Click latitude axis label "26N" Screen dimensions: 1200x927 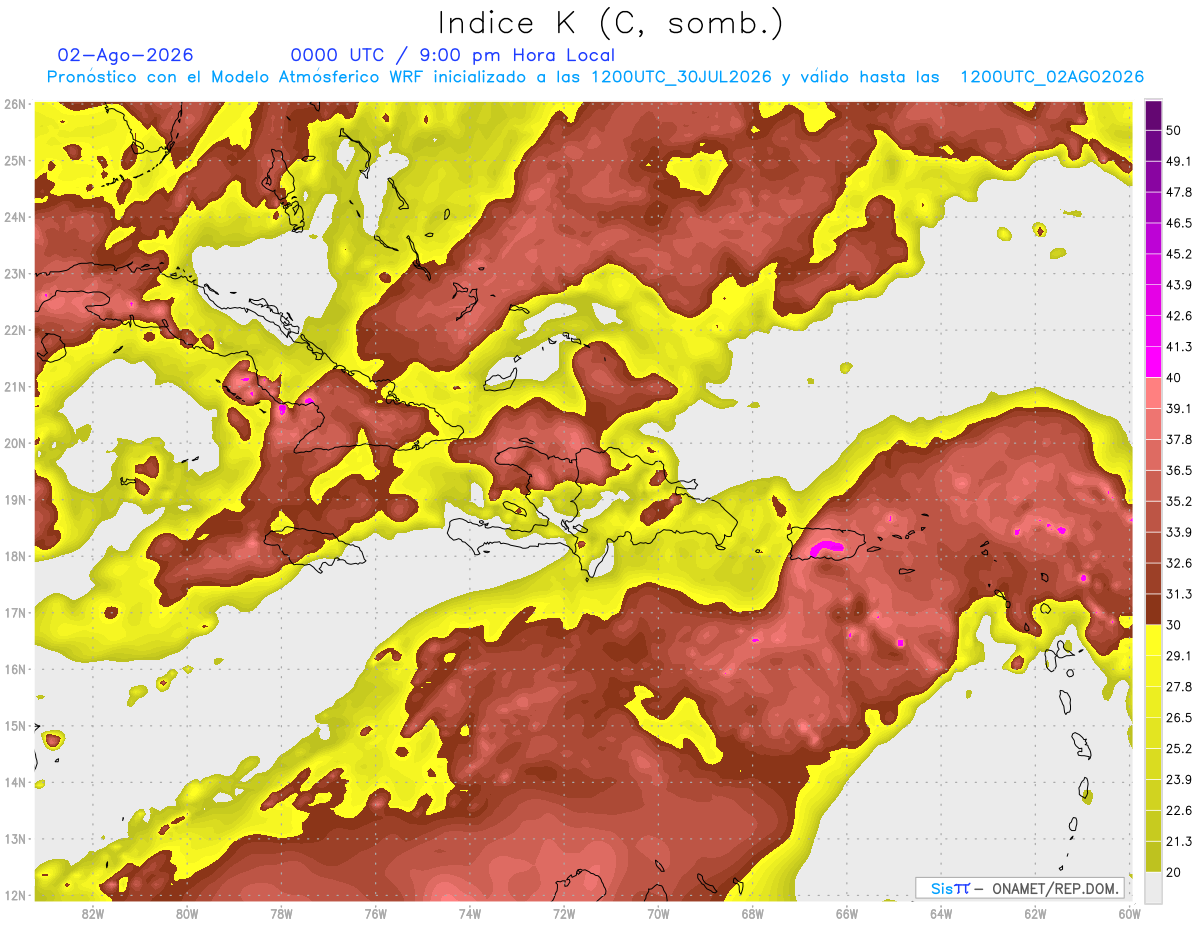(x=15, y=104)
